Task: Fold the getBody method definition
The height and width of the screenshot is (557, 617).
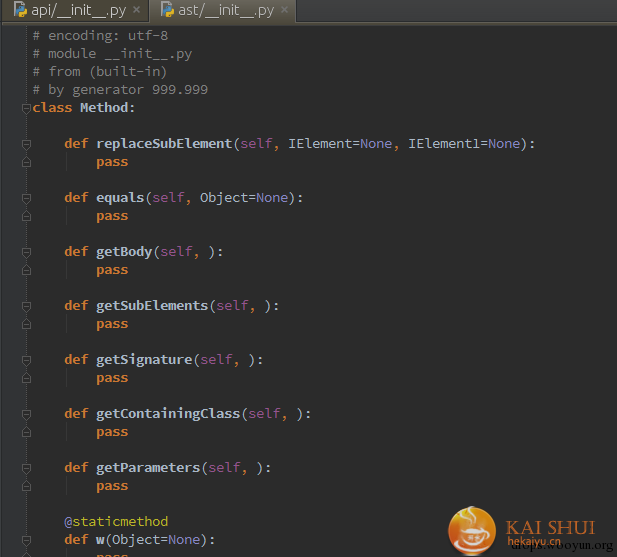Action: tap(26, 252)
